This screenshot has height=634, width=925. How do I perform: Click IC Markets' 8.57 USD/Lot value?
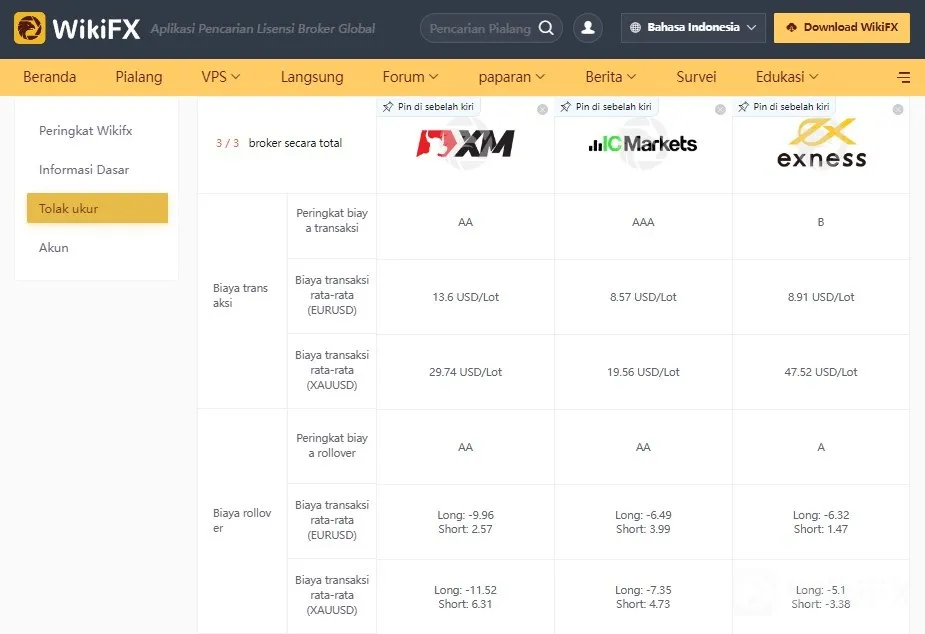coord(643,297)
